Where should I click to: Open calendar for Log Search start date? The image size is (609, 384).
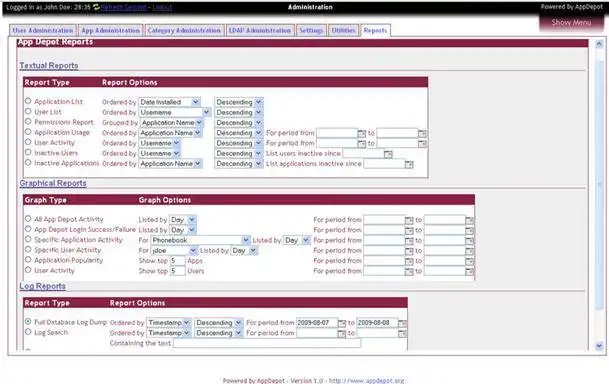[341, 334]
